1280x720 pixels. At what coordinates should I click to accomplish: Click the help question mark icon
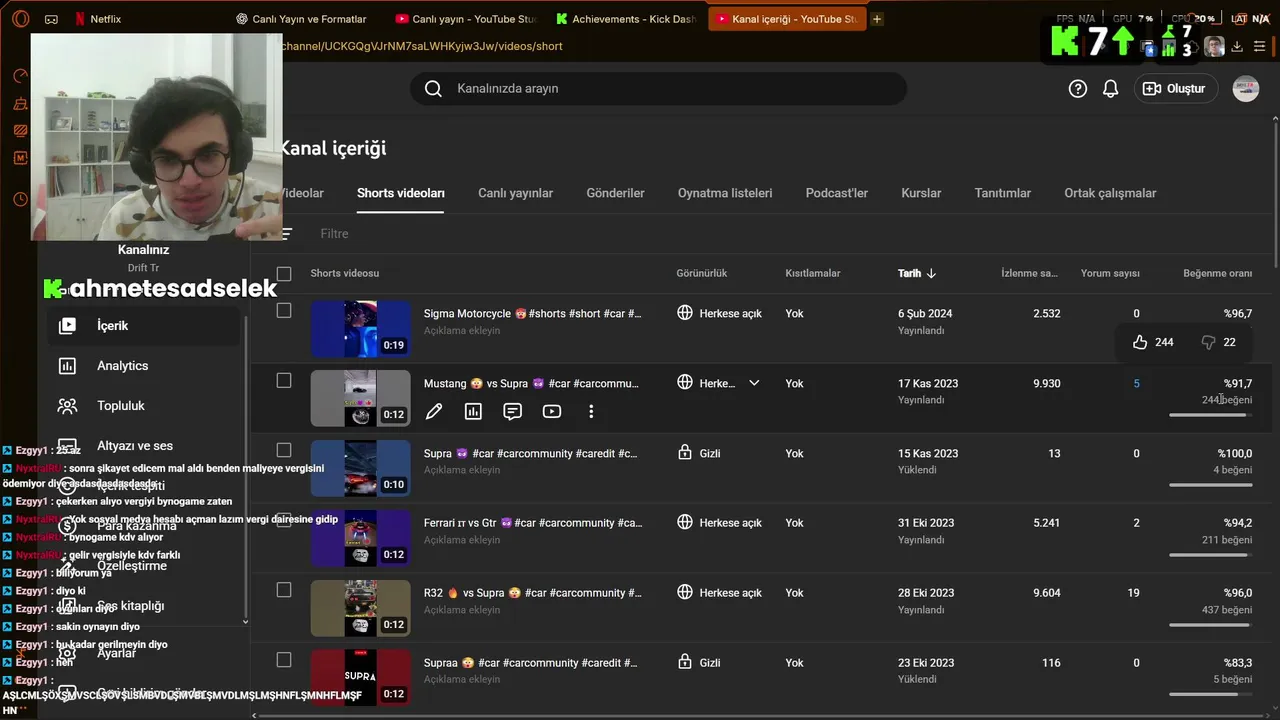1077,89
